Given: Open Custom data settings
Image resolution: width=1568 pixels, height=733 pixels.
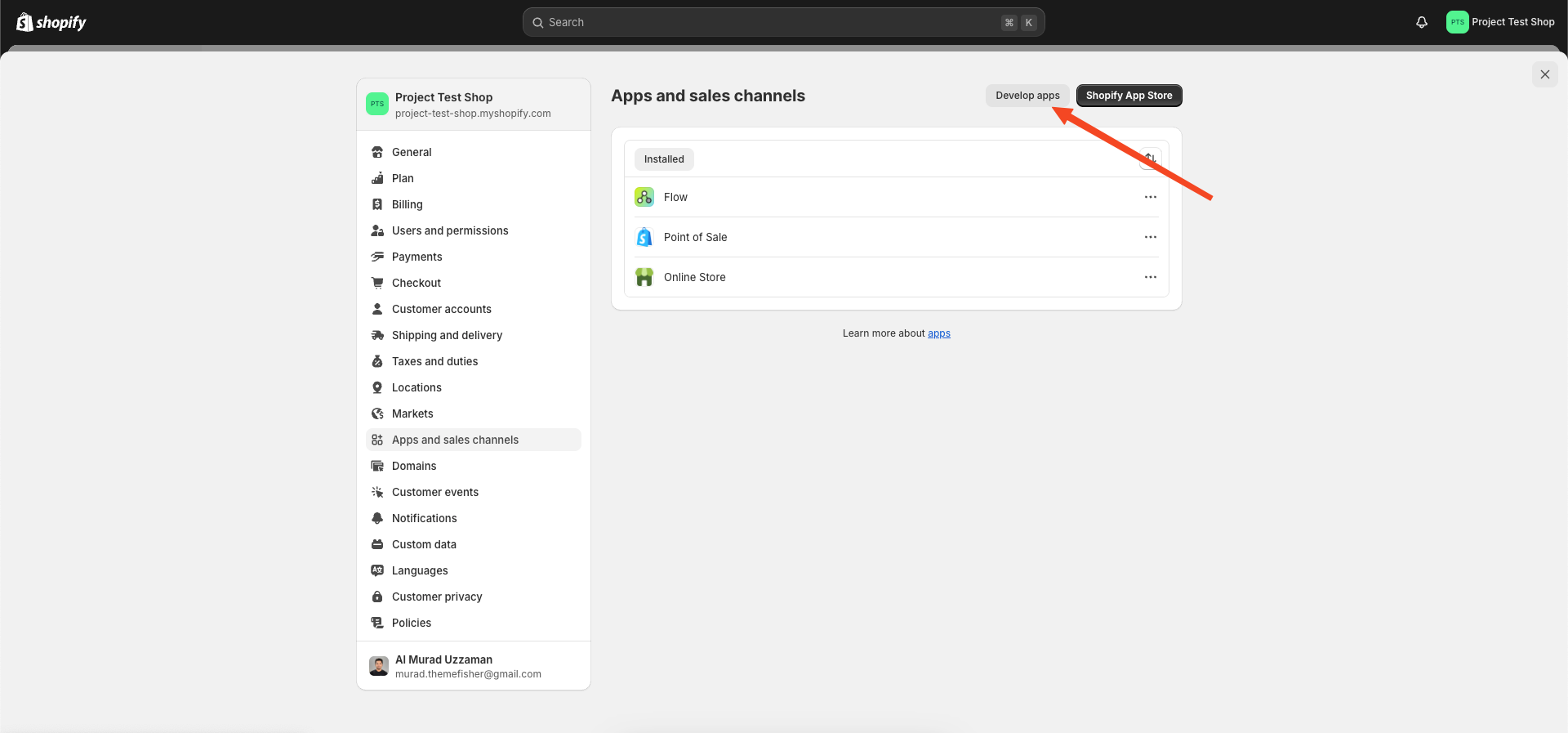Looking at the screenshot, I should 474,544.
